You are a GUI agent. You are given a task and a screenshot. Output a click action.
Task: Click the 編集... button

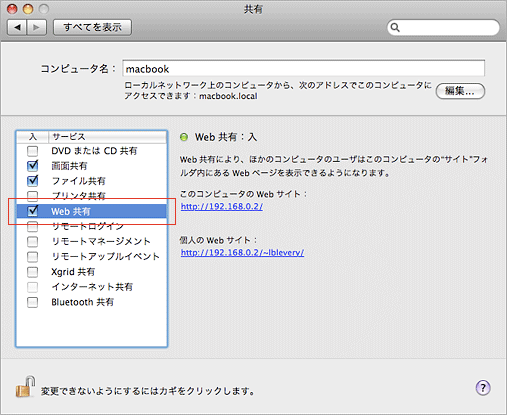(x=460, y=91)
